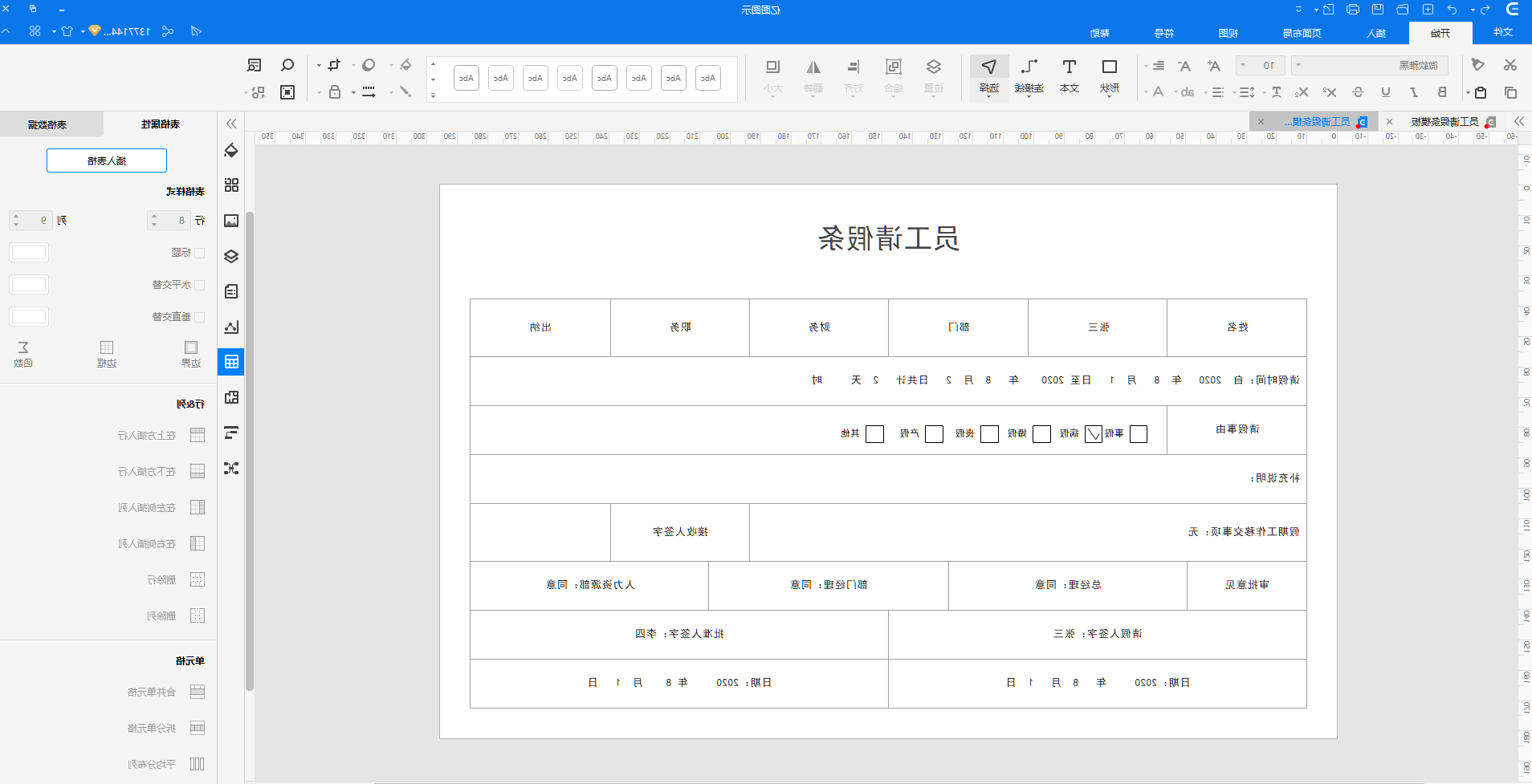Open the 员工请假条模板 document tab
The height and width of the screenshot is (784, 1532).
point(1444,122)
